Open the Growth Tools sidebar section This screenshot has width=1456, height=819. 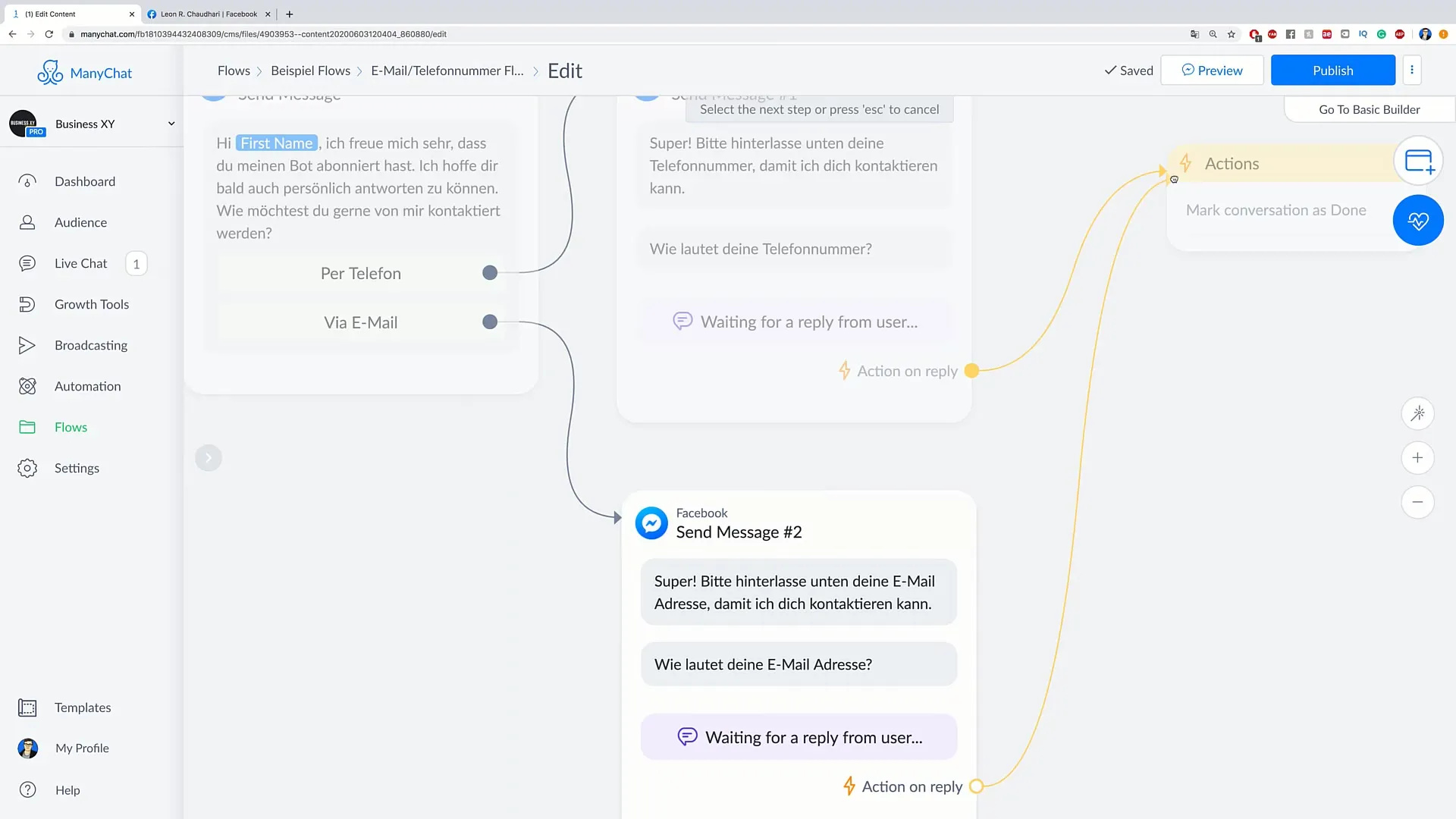pyautogui.click(x=92, y=304)
